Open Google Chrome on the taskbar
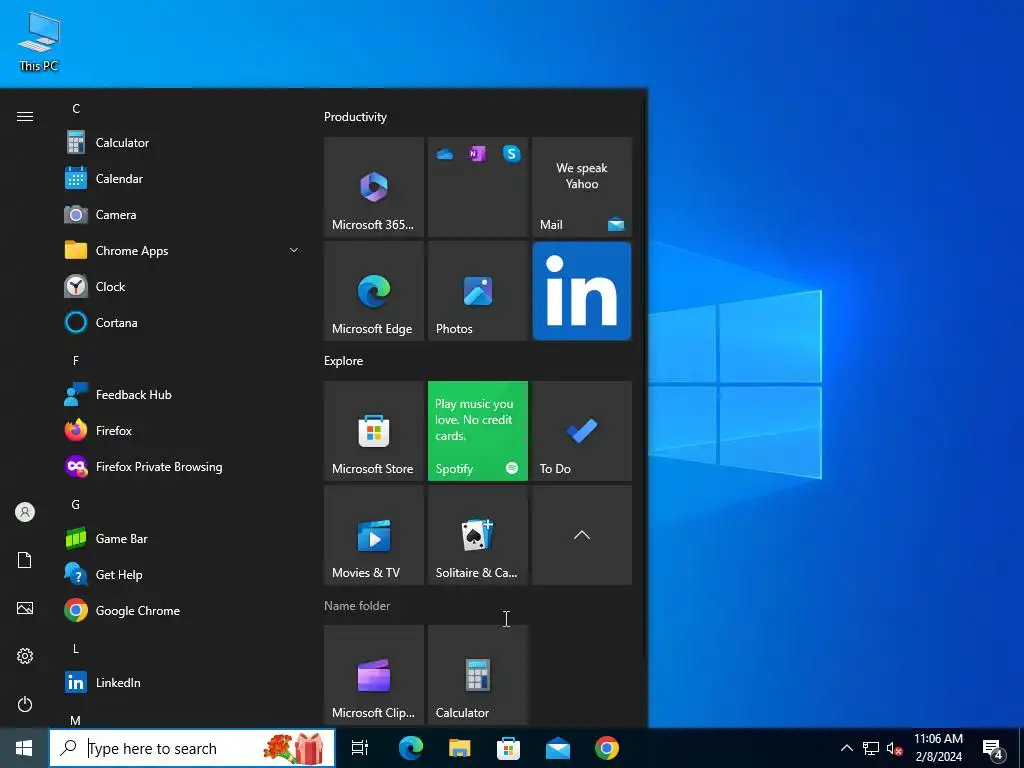Viewport: 1024px width, 768px height. [x=607, y=748]
